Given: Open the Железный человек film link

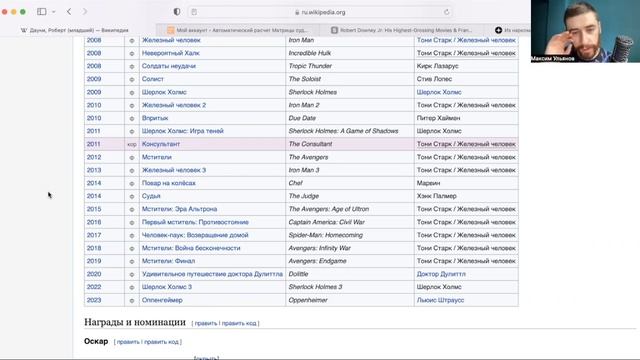Looking at the screenshot, I should (x=171, y=40).
